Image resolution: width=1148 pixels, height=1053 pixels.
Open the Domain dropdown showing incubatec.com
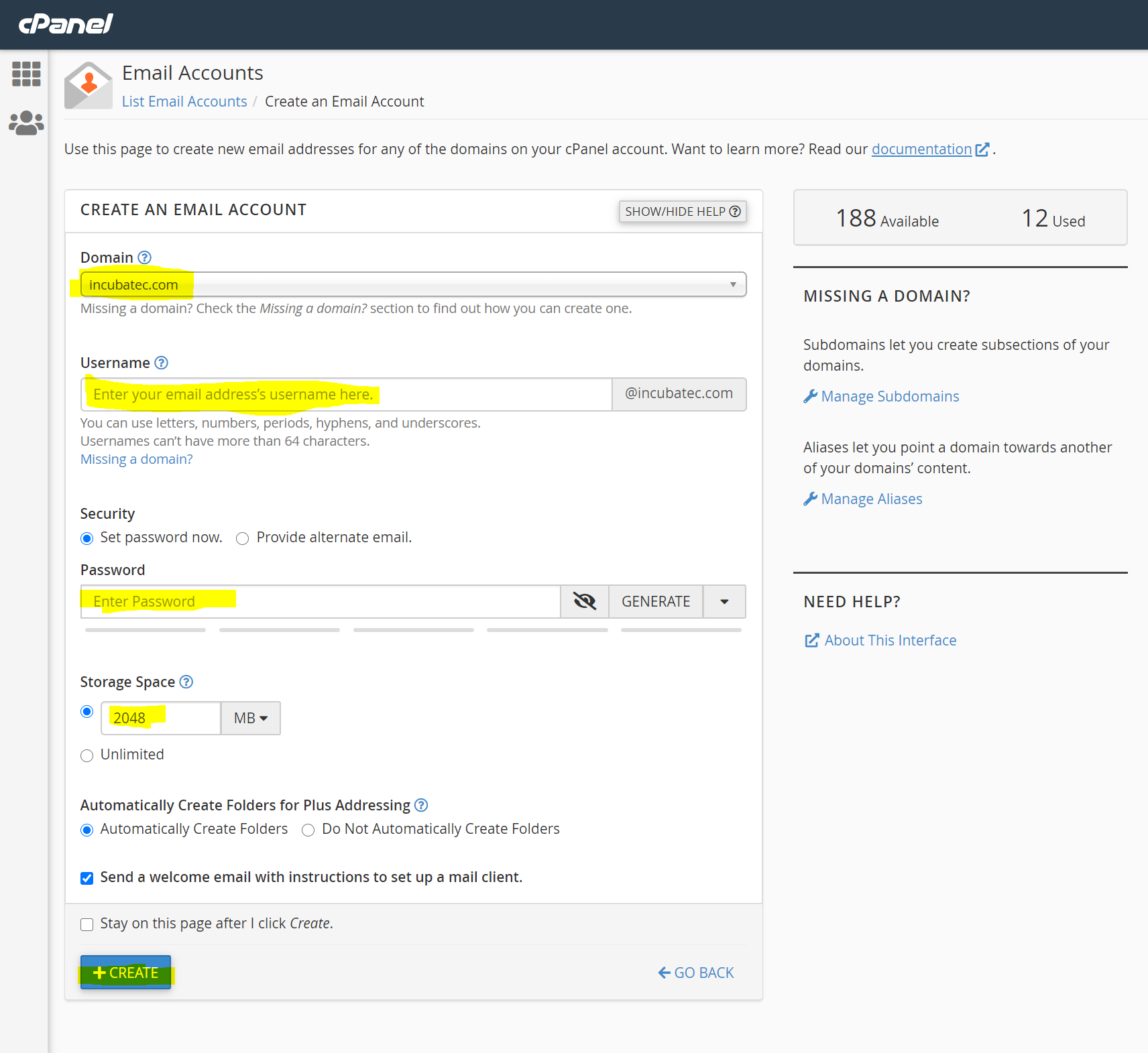pyautogui.click(x=412, y=284)
